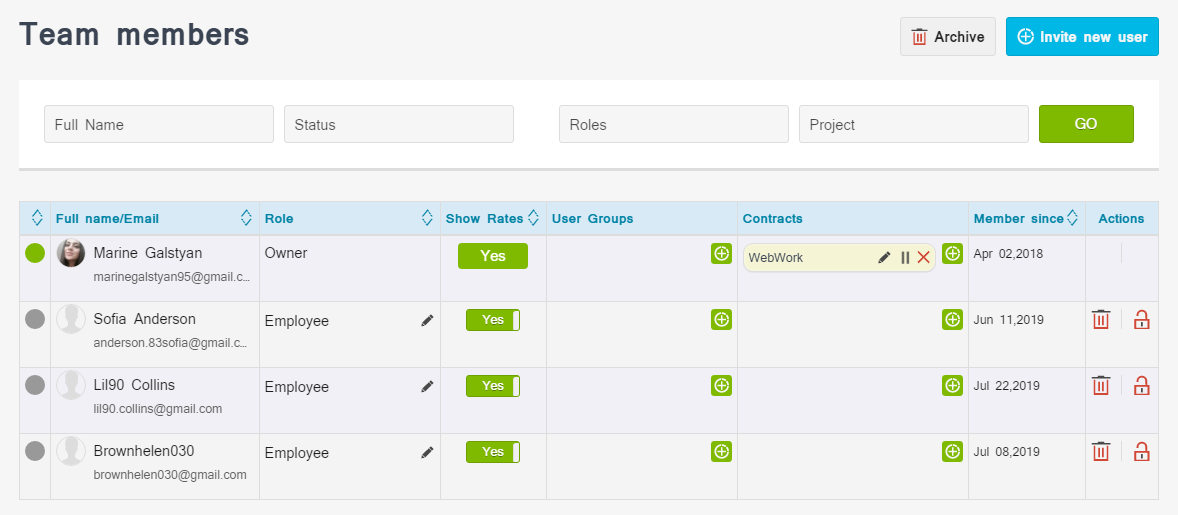
Task: Sort the Show Rates column
Action: point(533,218)
